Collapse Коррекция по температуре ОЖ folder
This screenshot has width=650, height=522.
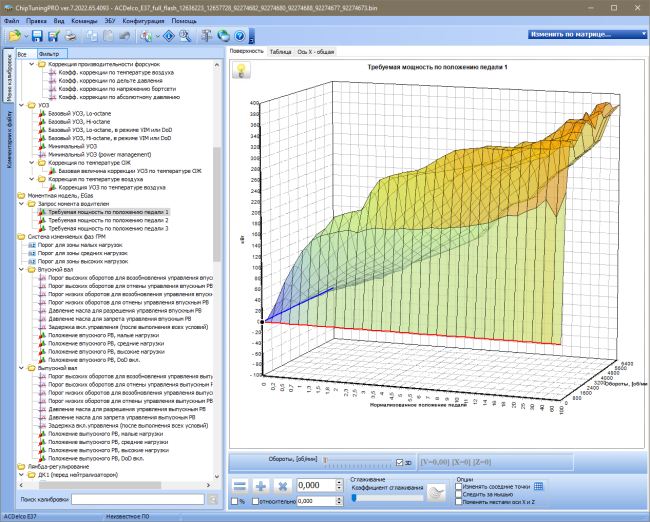tap(32, 163)
